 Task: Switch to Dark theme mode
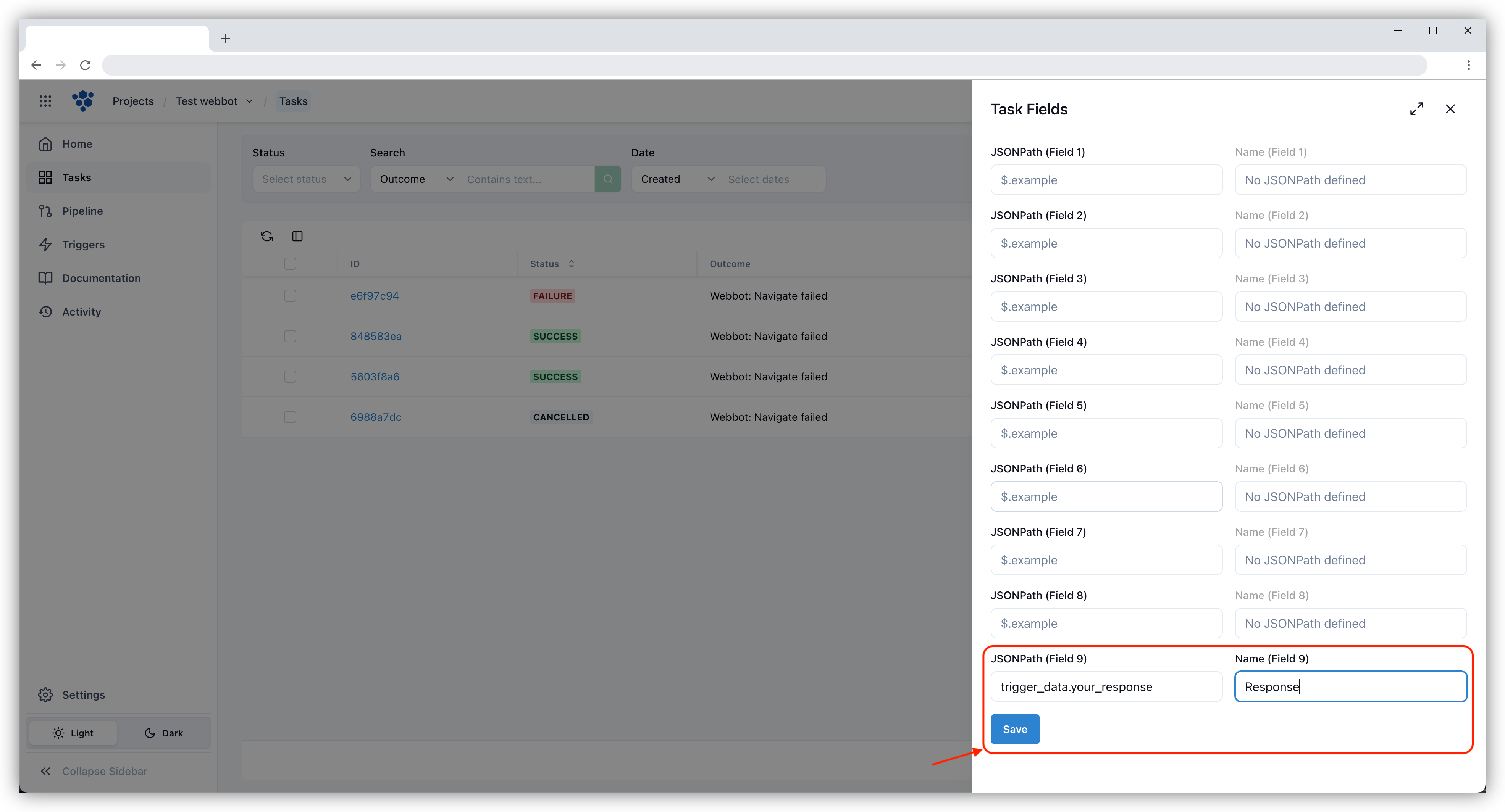click(x=163, y=733)
